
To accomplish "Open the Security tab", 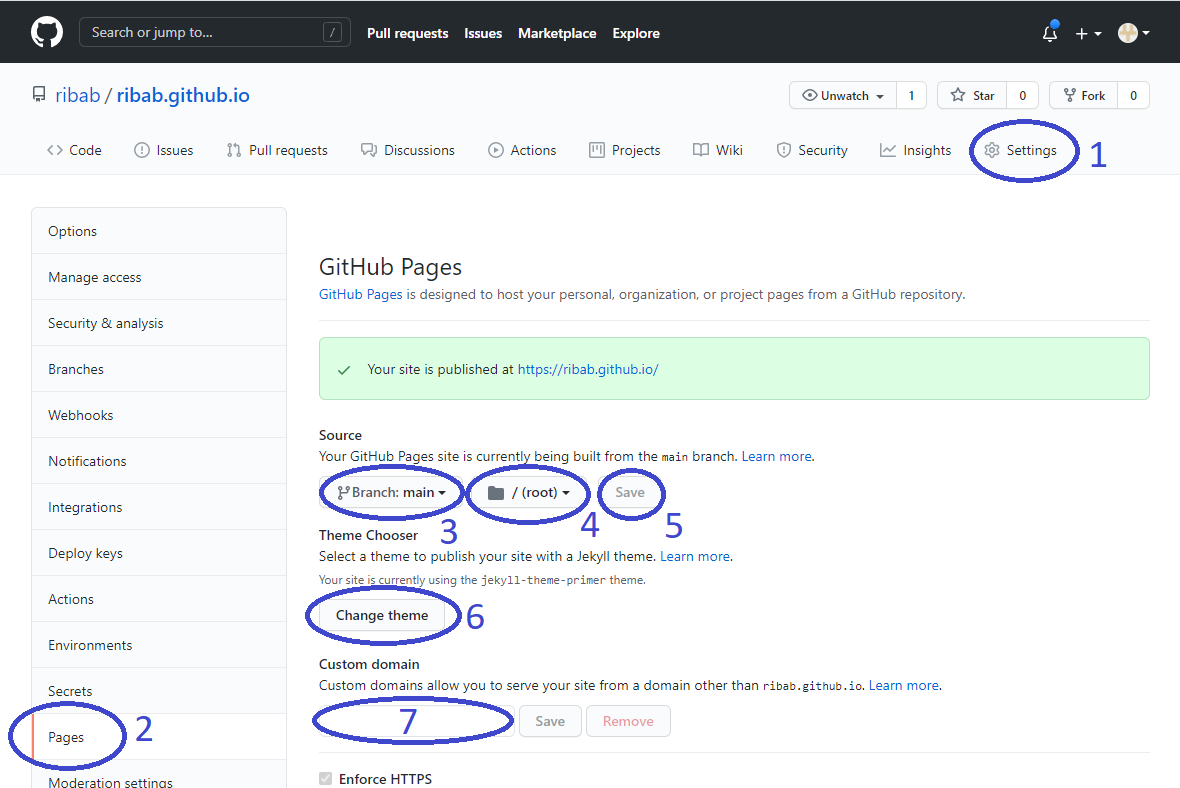I will [x=812, y=151].
